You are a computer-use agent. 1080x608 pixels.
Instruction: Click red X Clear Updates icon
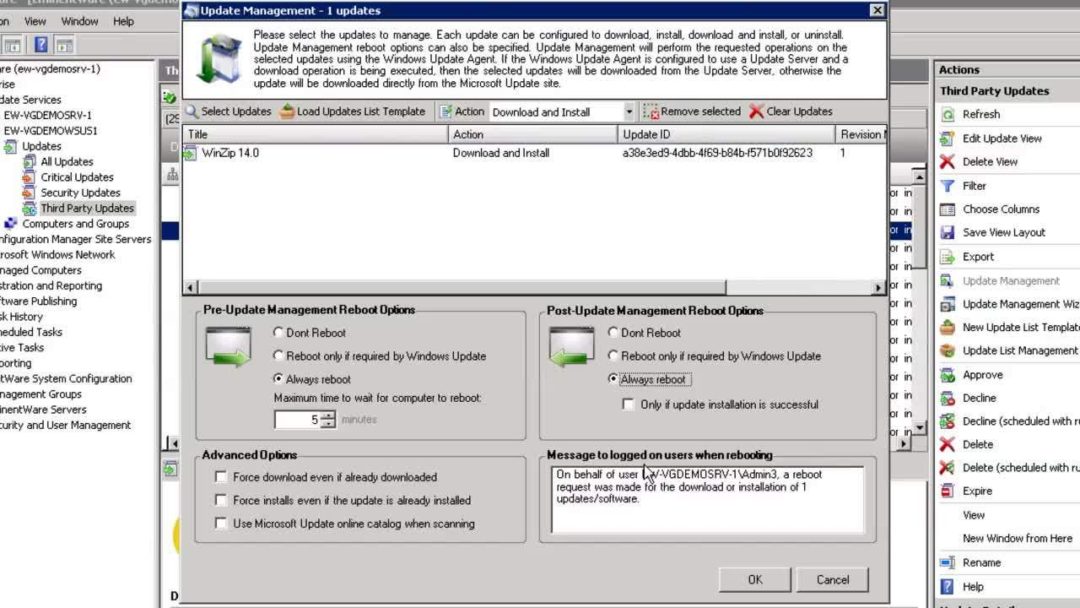click(756, 112)
